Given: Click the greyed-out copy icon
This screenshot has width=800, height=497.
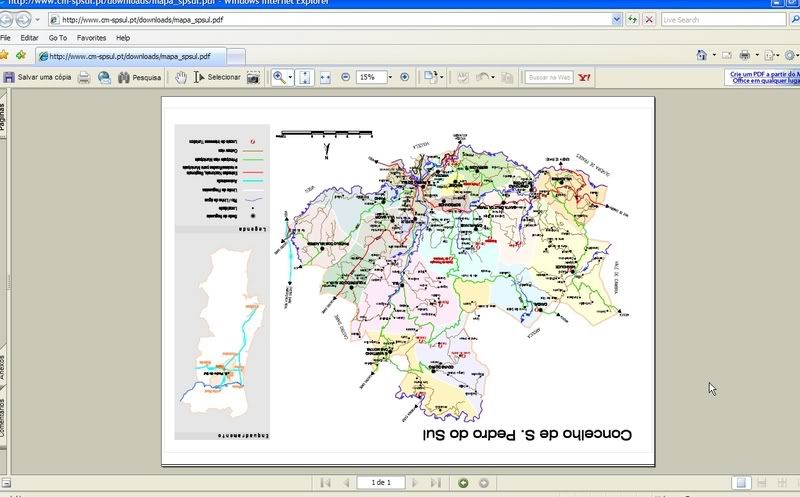Looking at the screenshot, I should pyautogui.click(x=507, y=78).
